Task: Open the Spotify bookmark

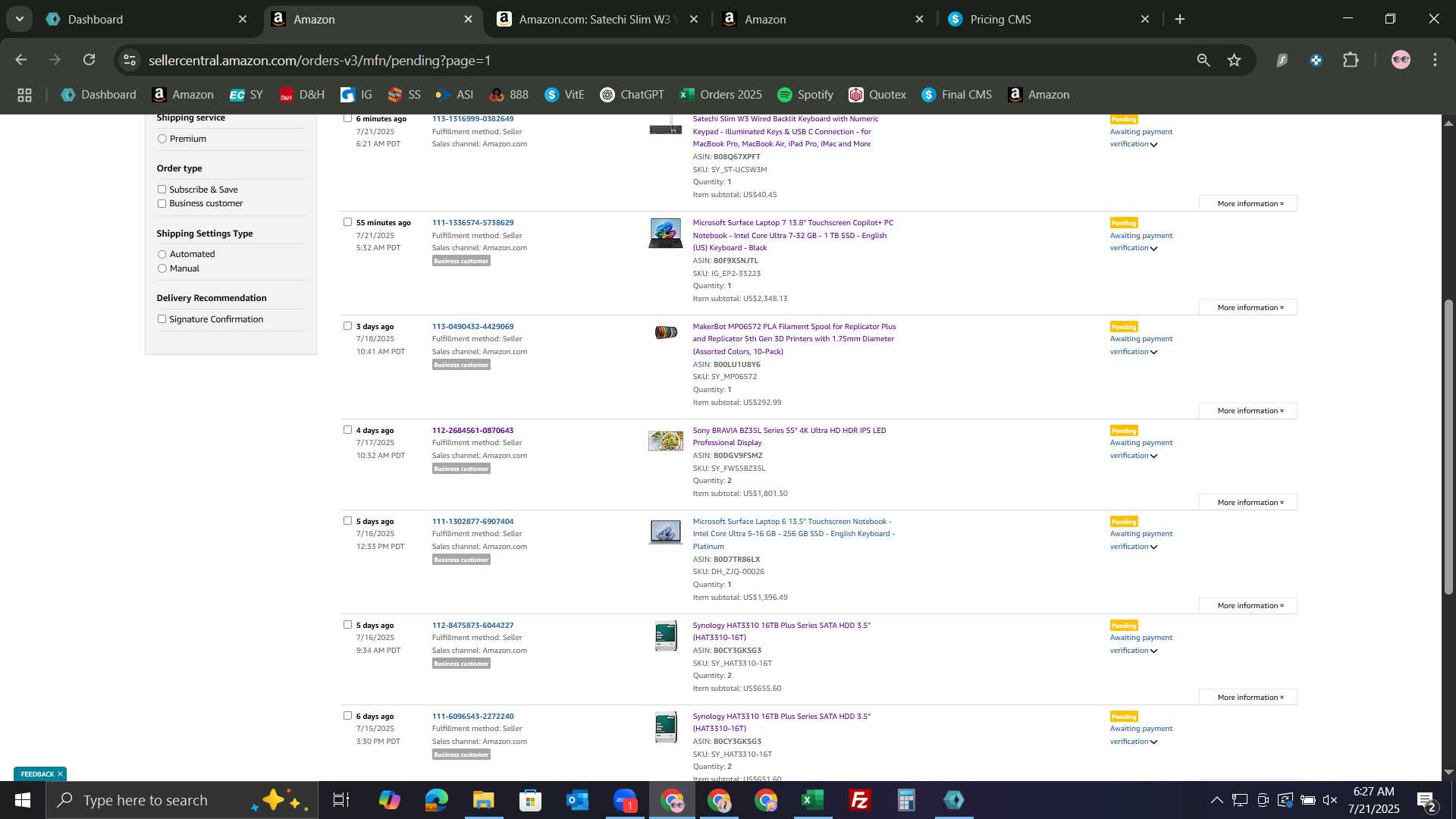Action: click(x=805, y=95)
